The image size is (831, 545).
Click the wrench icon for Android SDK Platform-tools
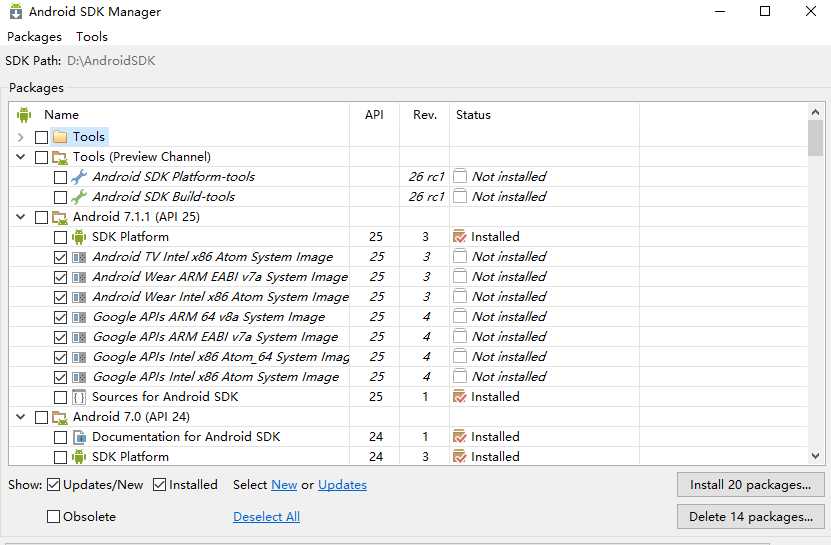point(79,177)
